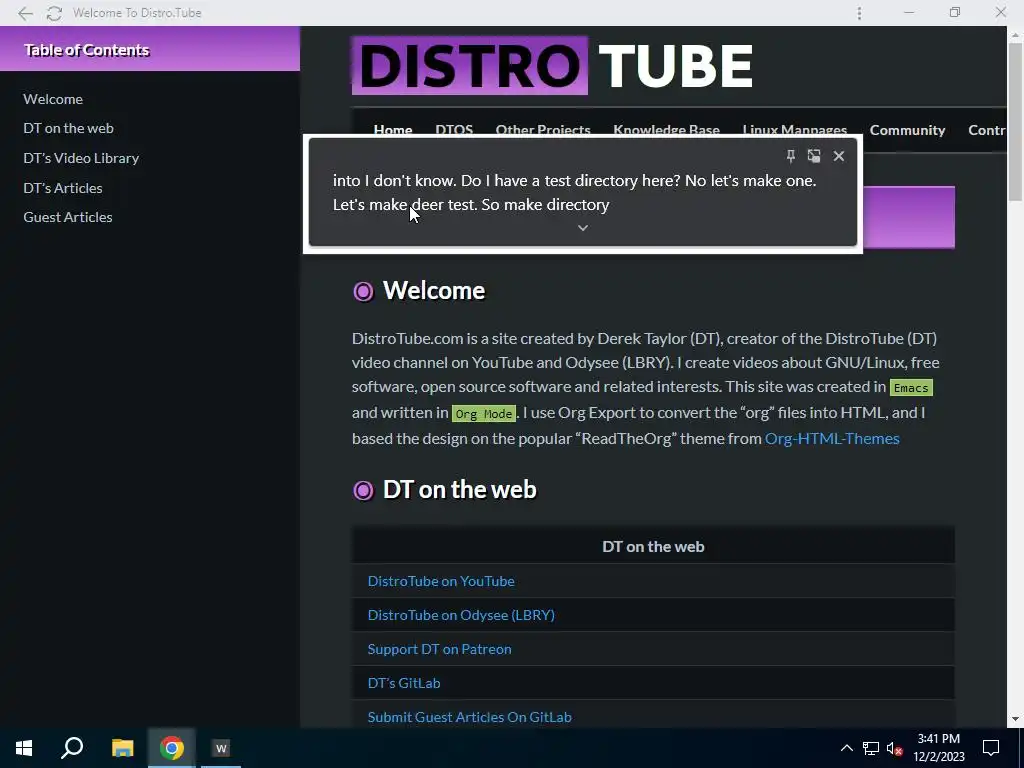This screenshot has width=1024, height=768.
Task: Click the scrollbar down arrow
Action: coord(1014,719)
